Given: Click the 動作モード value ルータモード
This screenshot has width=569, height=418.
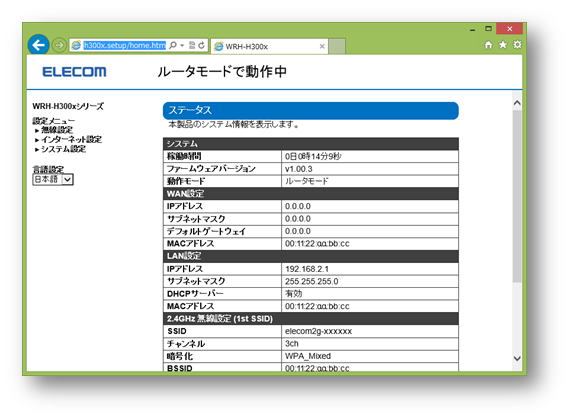Looking at the screenshot, I should coord(307,181).
